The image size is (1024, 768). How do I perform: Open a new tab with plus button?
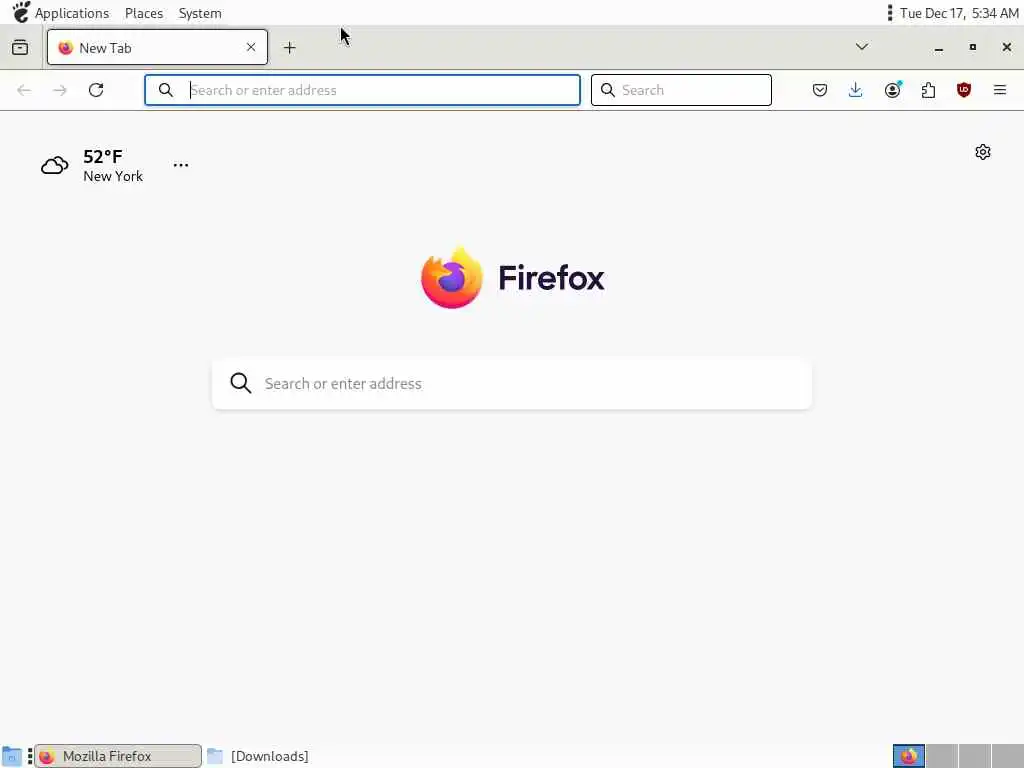tap(289, 48)
